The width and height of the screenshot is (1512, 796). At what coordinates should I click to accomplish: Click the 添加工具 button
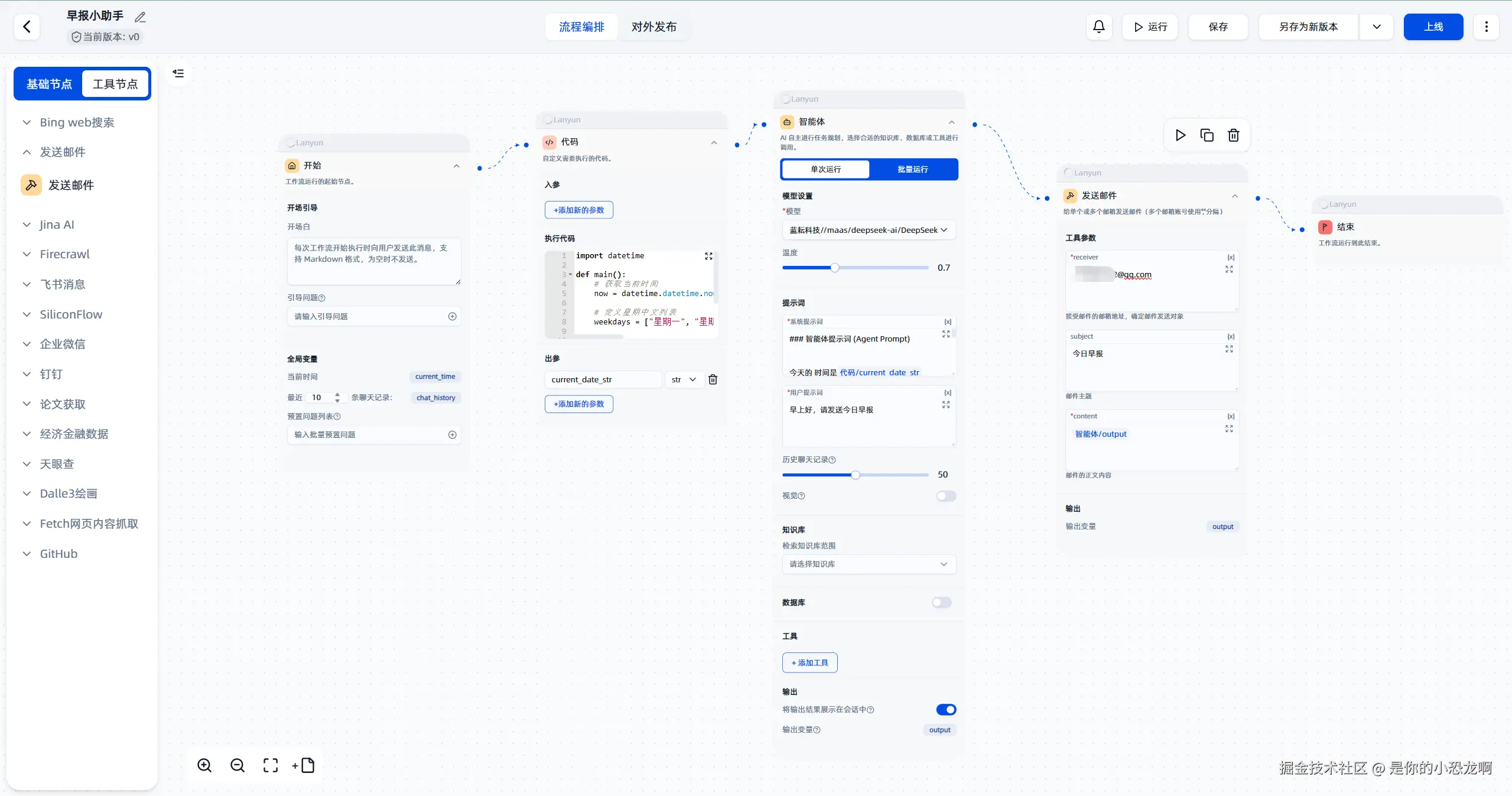tap(809, 662)
